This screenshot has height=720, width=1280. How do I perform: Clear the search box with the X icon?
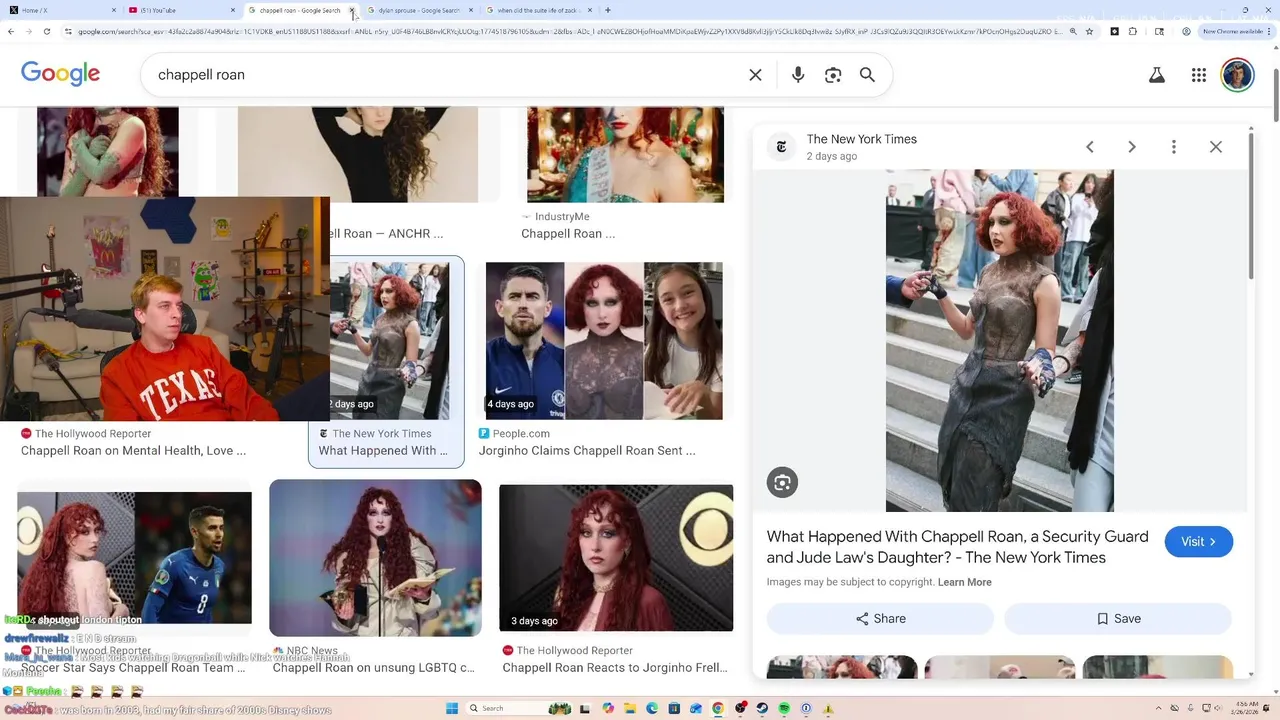[x=755, y=75]
